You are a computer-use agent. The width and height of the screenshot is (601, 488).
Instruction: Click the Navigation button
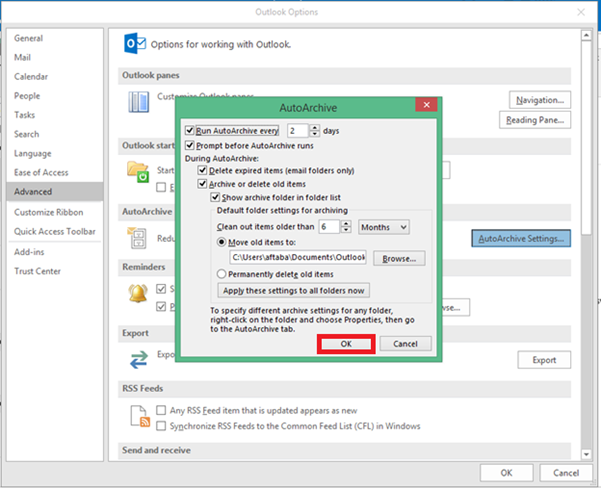pos(540,100)
